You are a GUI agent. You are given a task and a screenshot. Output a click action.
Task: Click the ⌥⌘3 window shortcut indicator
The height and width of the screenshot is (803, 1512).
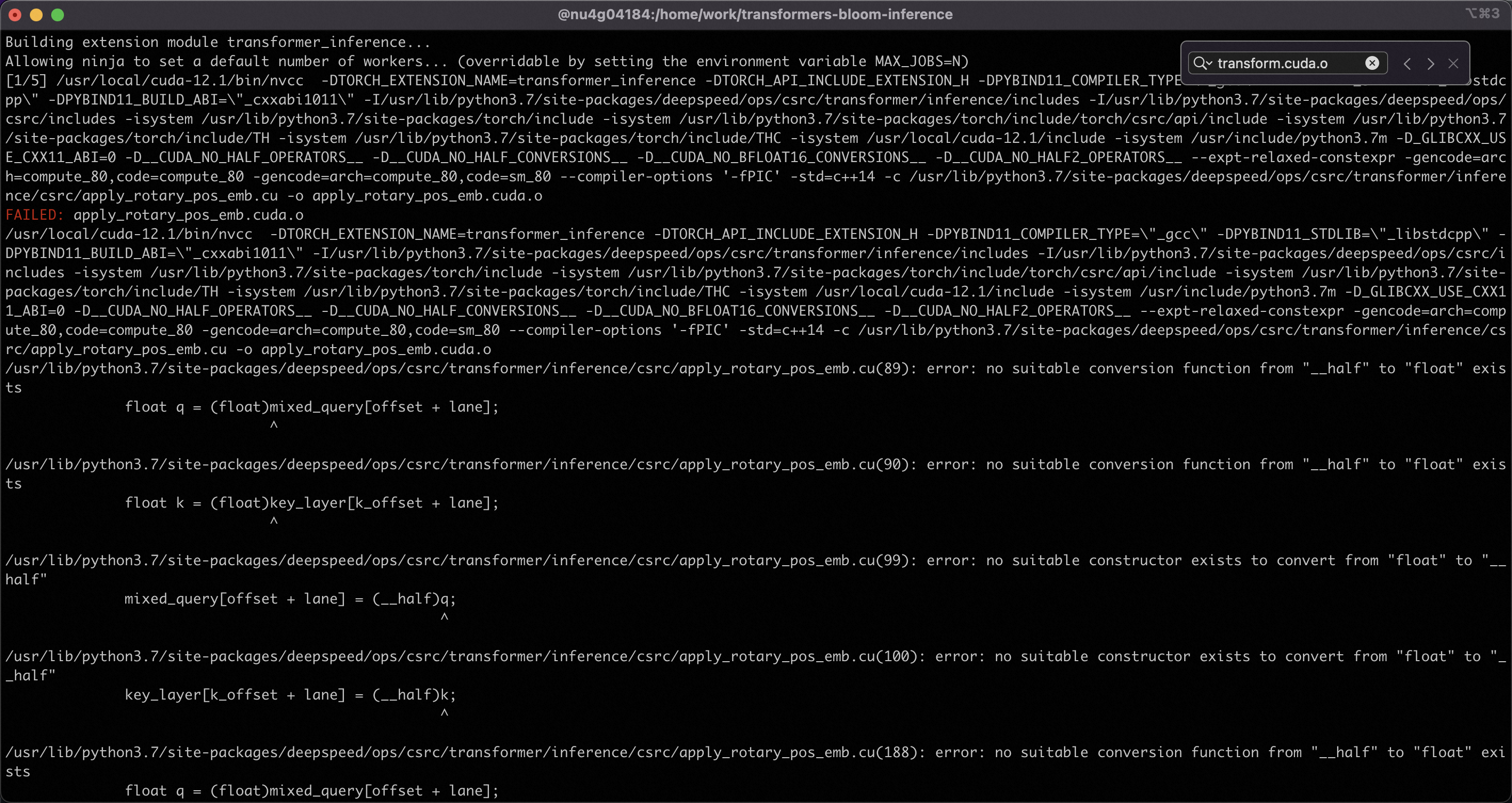tap(1482, 13)
